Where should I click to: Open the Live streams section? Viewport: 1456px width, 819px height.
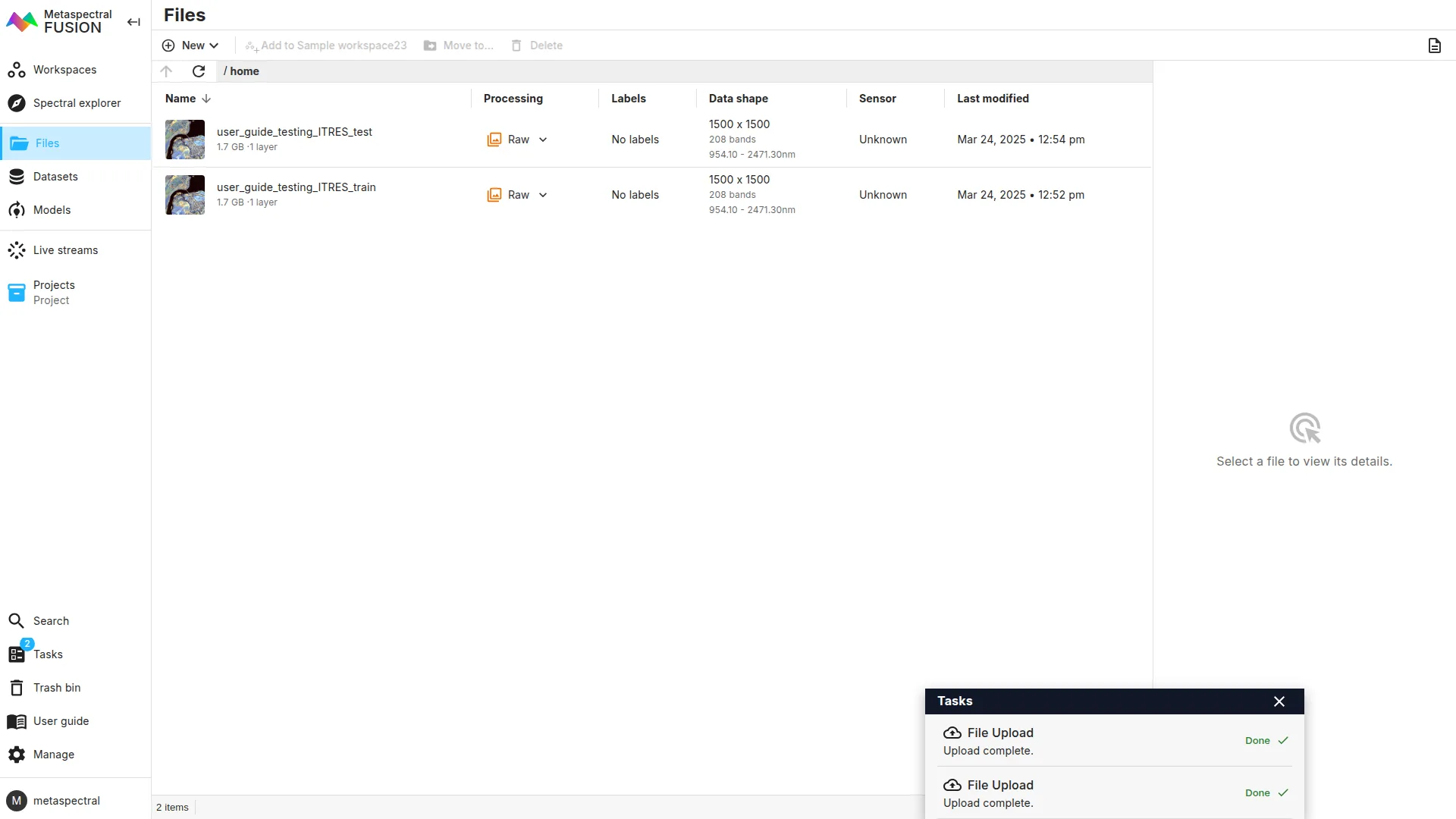coord(65,250)
